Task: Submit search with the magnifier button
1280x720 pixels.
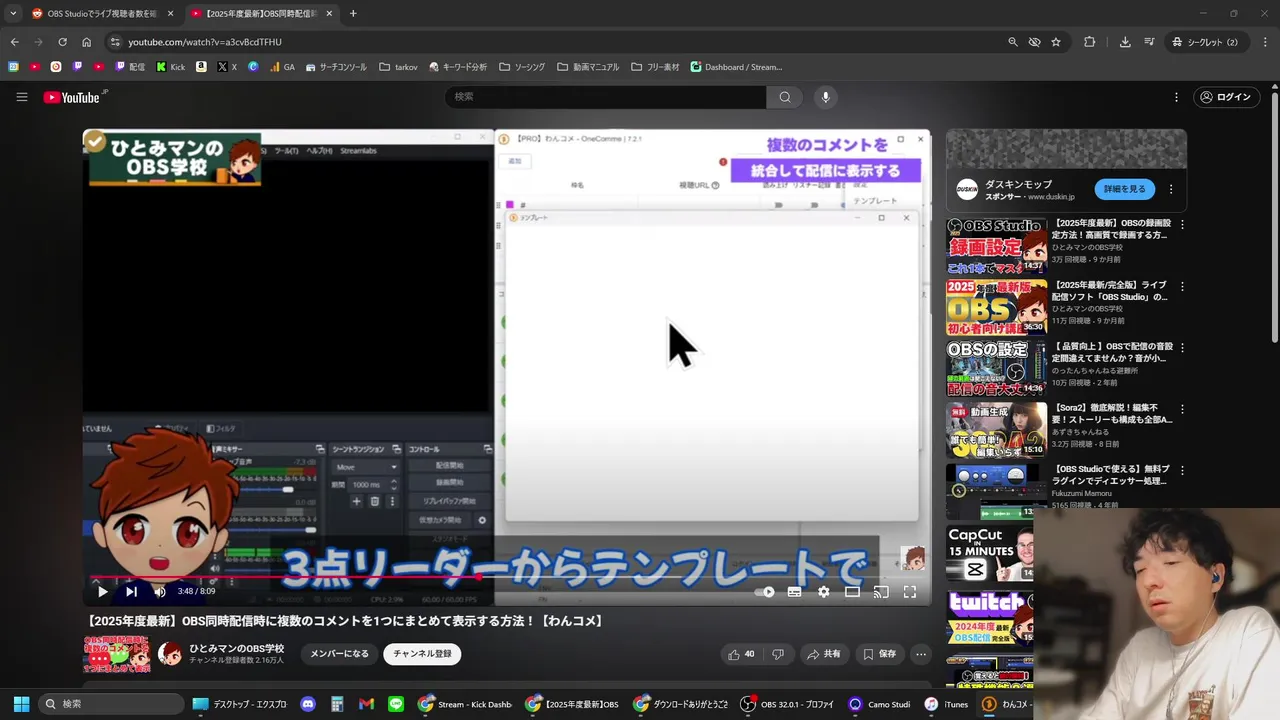Action: 785,97
